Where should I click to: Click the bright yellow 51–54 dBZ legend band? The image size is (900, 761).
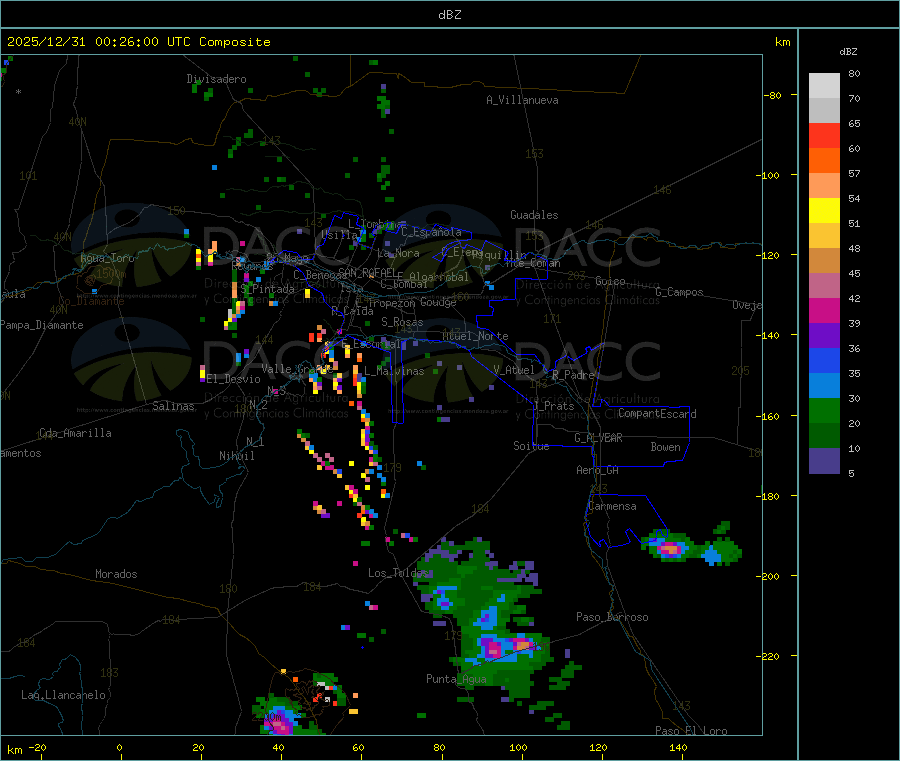click(x=824, y=211)
